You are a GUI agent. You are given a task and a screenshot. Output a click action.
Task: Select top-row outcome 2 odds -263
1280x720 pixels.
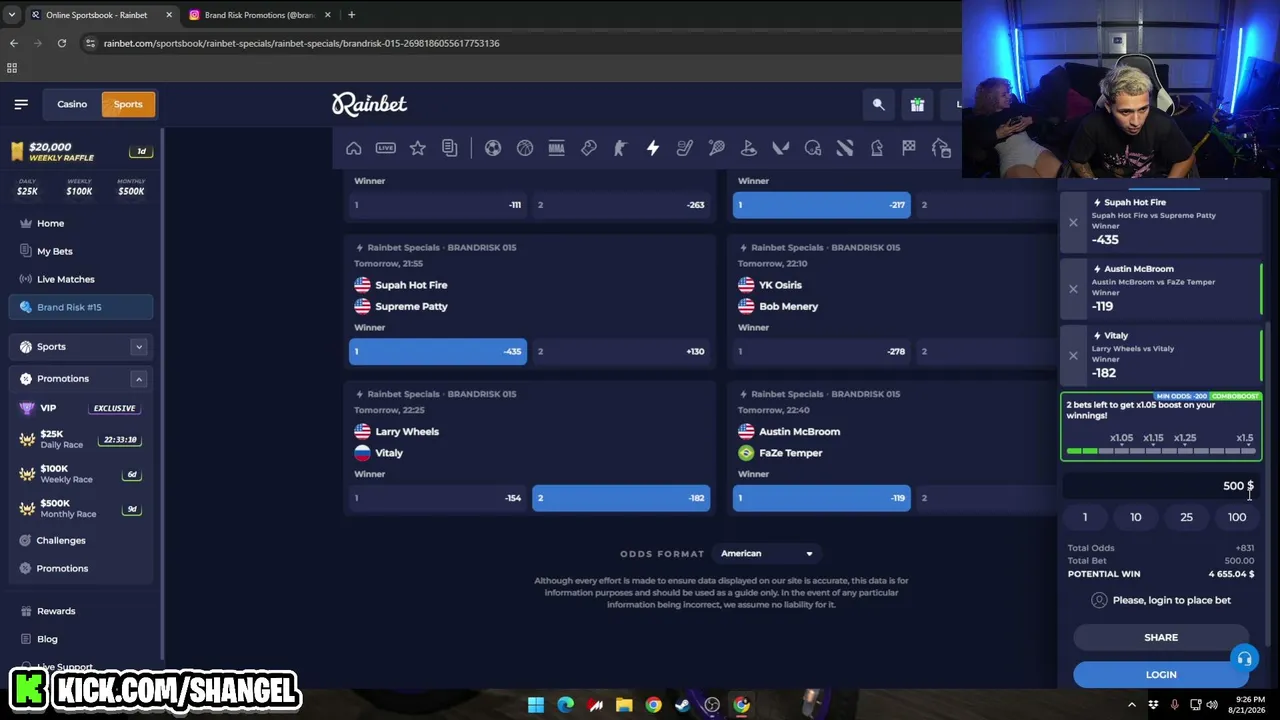pyautogui.click(x=621, y=205)
